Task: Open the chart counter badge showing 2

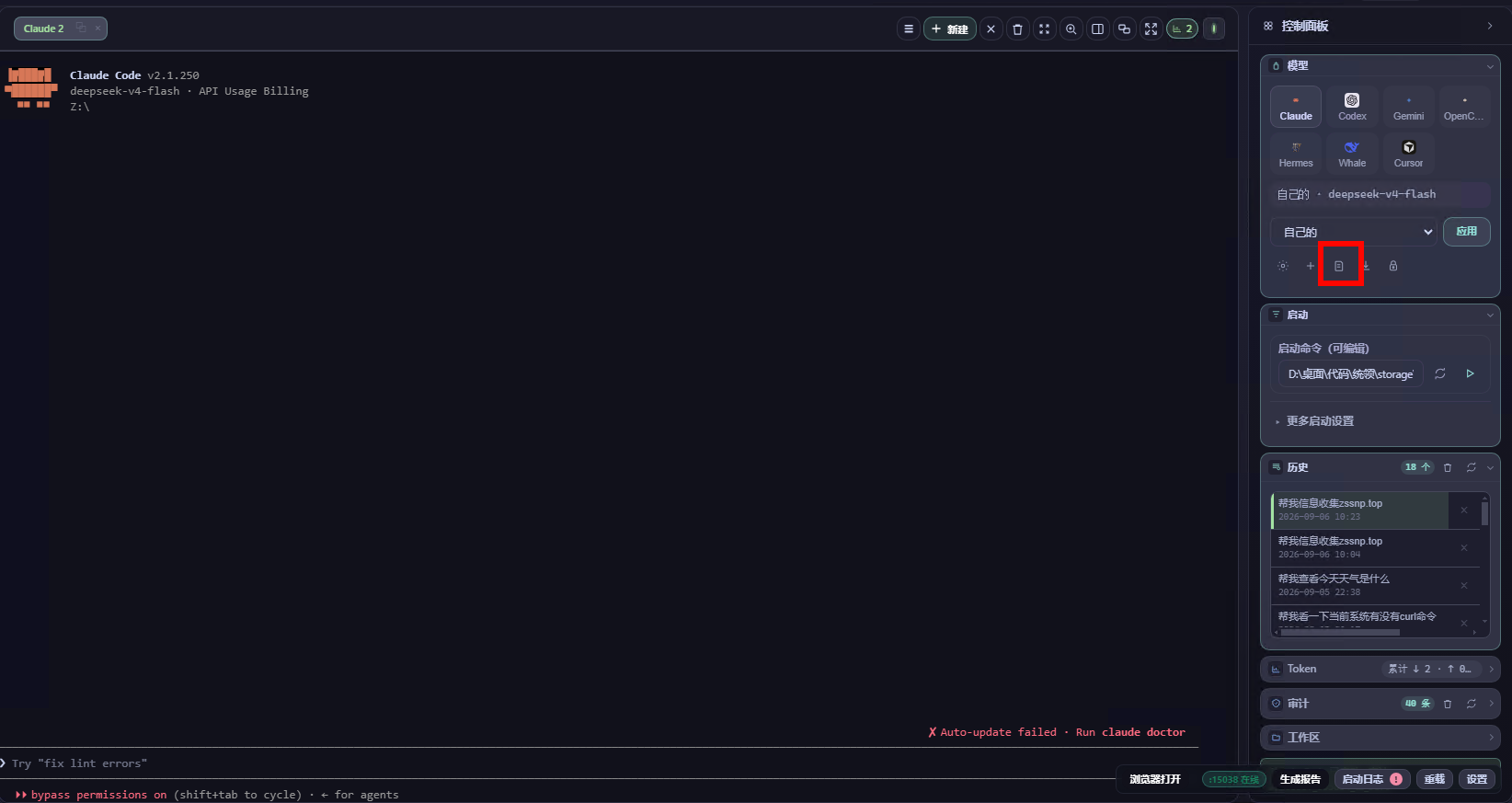Action: pyautogui.click(x=1182, y=29)
